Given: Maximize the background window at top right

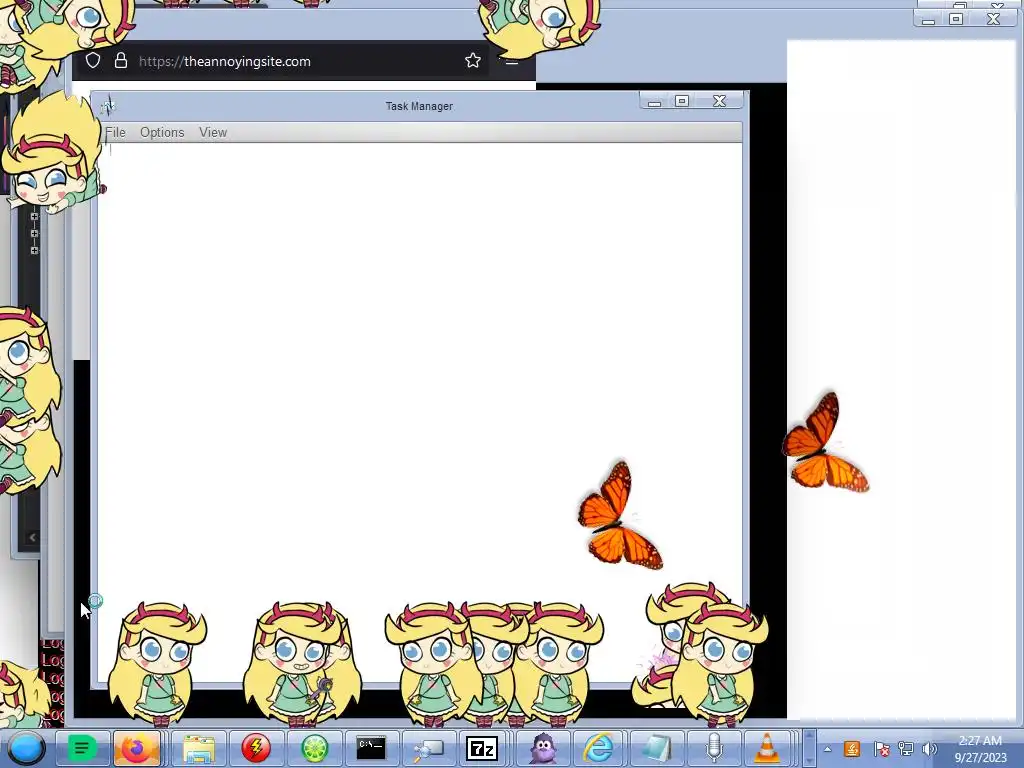Looking at the screenshot, I should [x=956, y=19].
